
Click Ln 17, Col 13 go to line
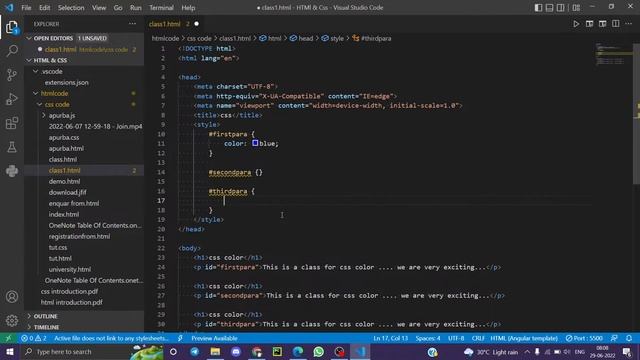(390, 338)
